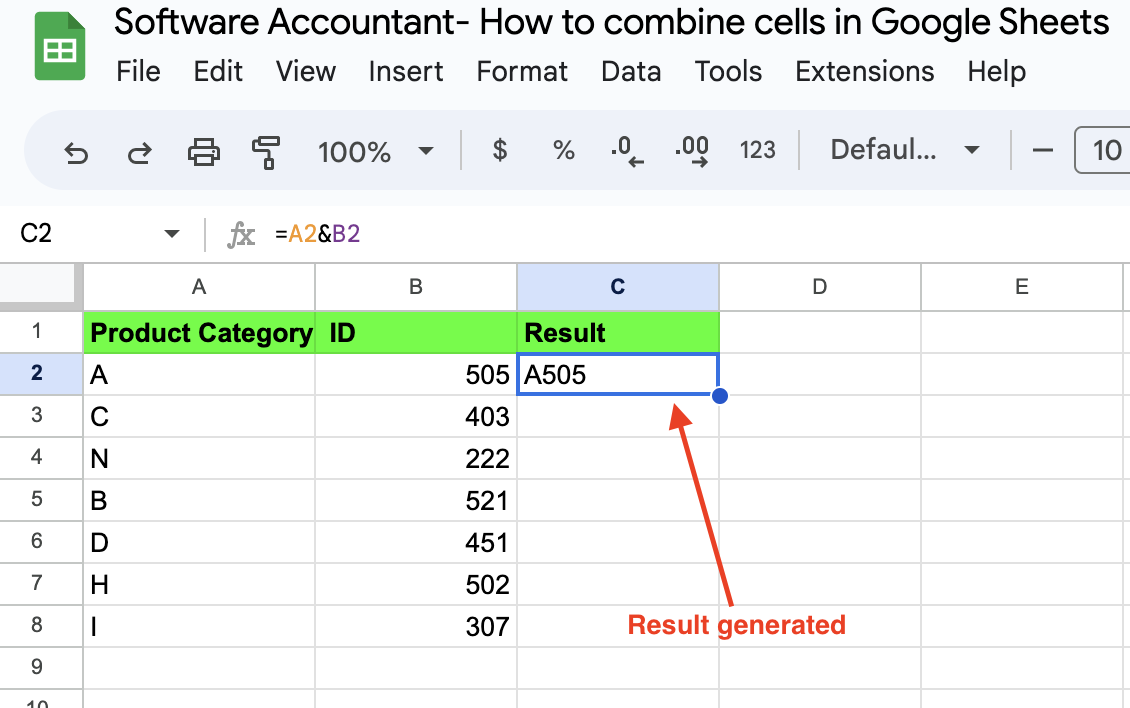Format as currency with dollar icon
Image resolution: width=1130 pixels, height=708 pixels.
499,150
